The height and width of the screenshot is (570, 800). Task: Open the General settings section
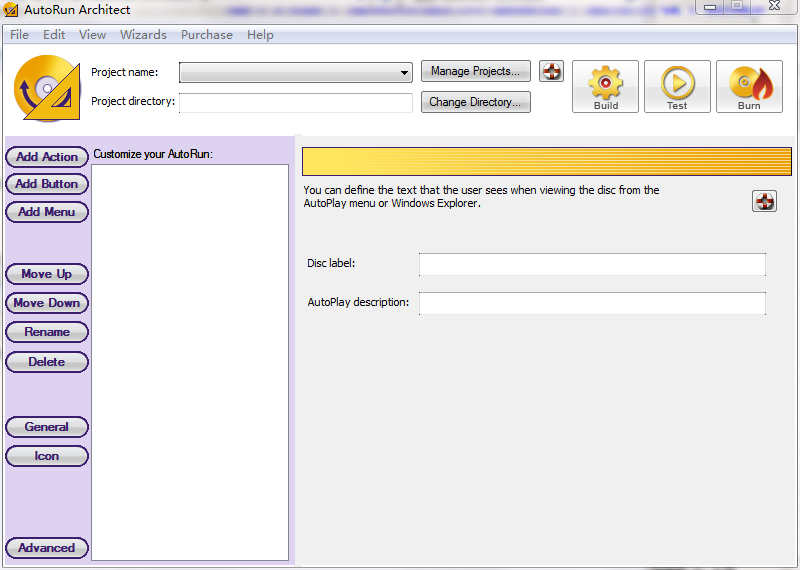point(47,427)
